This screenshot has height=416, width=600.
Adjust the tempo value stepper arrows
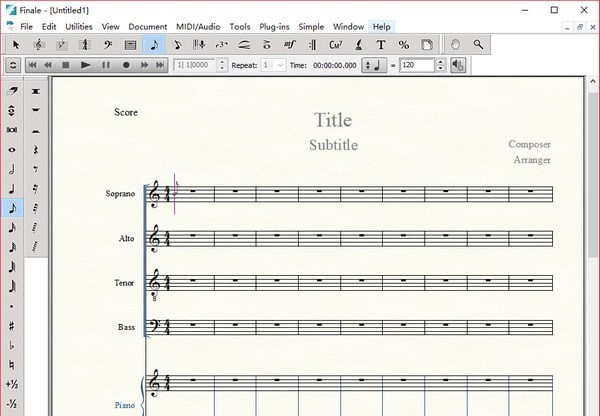click(438, 65)
